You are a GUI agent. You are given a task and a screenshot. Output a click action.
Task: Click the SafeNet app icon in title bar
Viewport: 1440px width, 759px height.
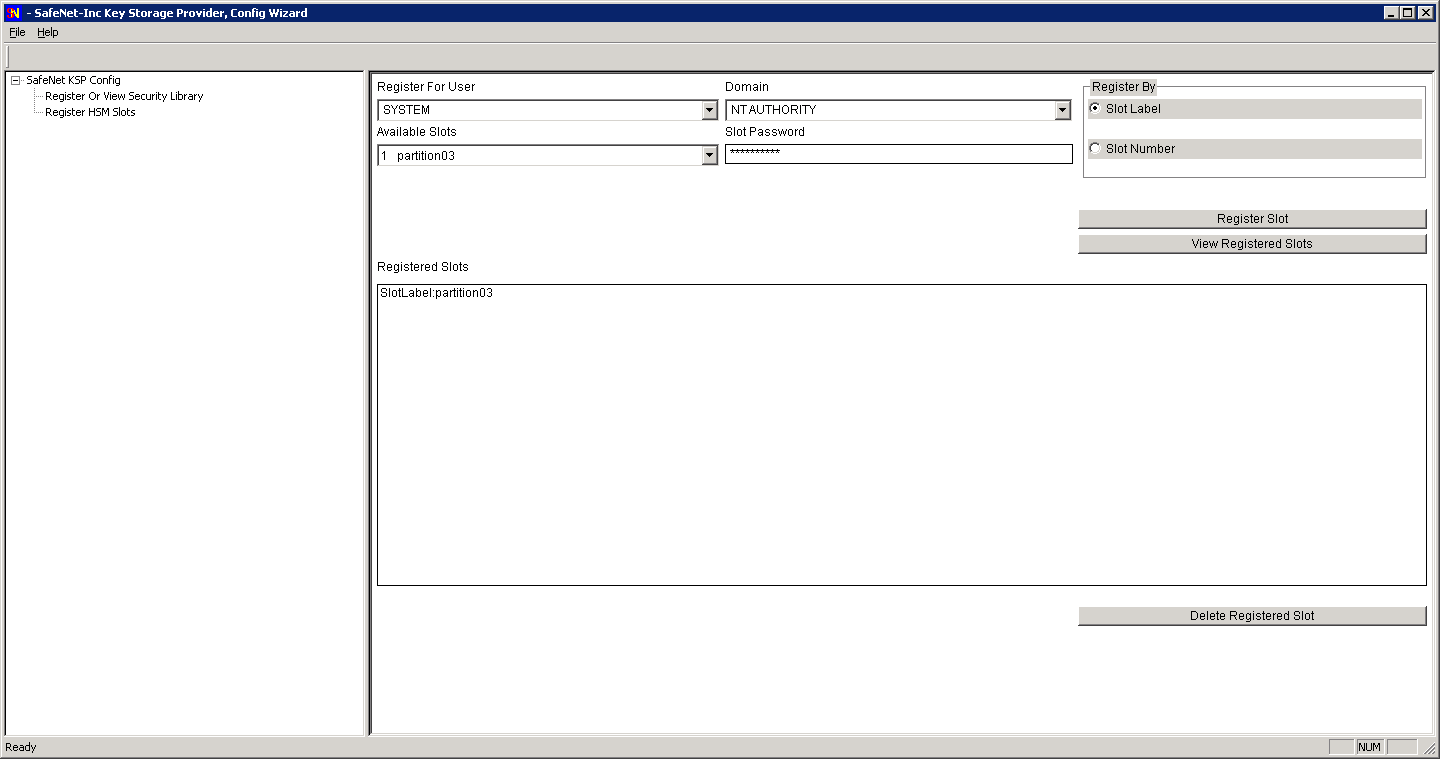point(13,13)
